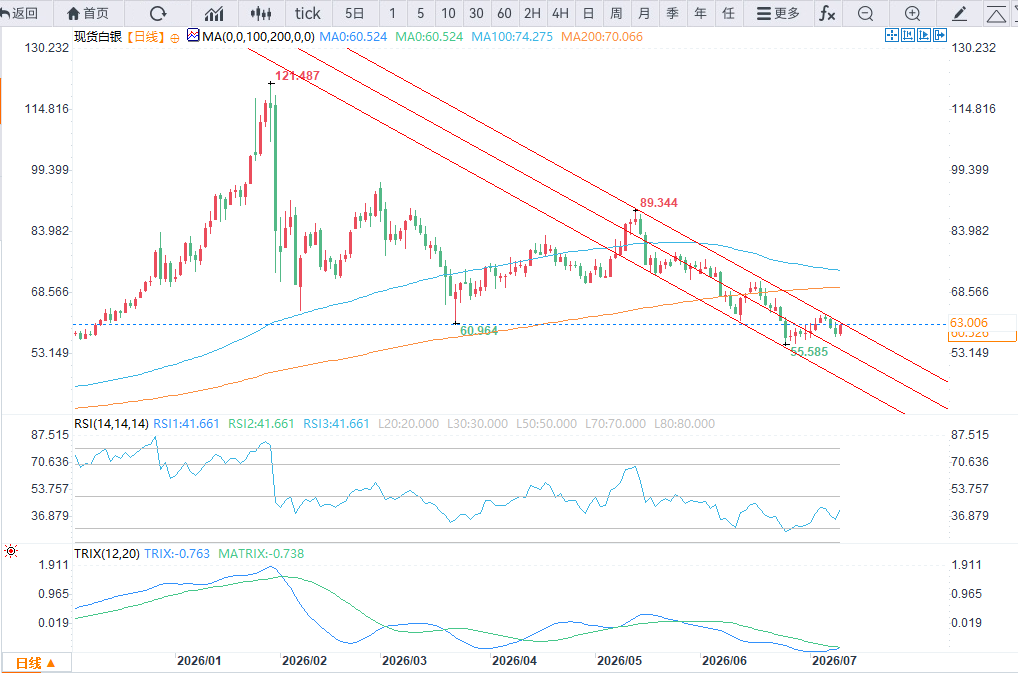Click the first blue chart layout icon

(891, 35)
